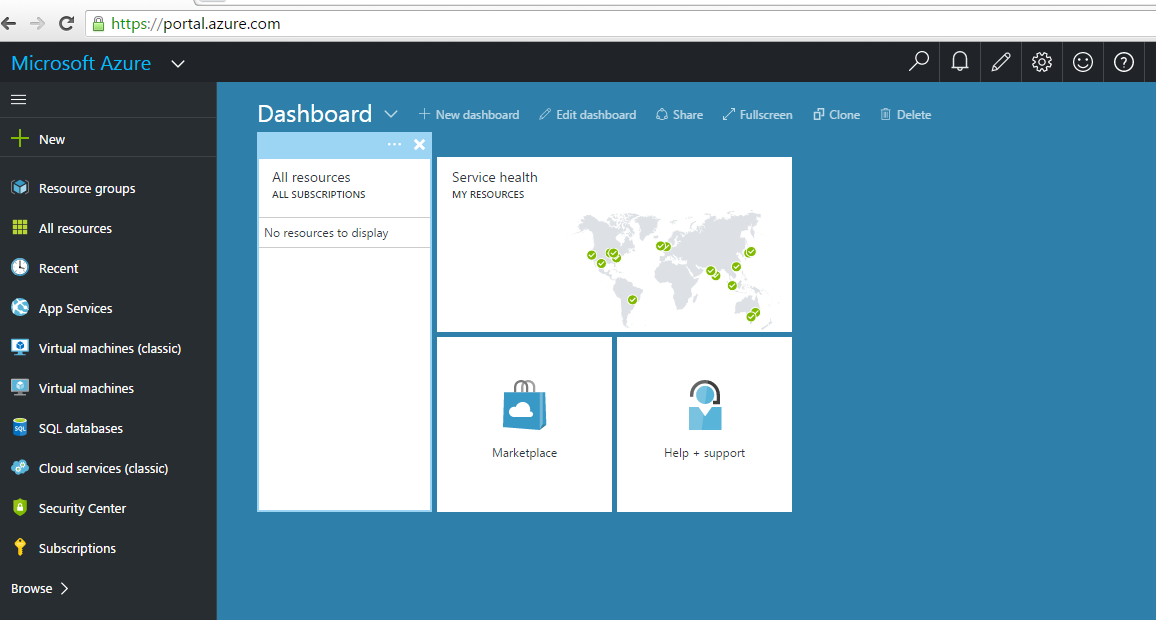Click 'No resources to display' text

click(326, 233)
